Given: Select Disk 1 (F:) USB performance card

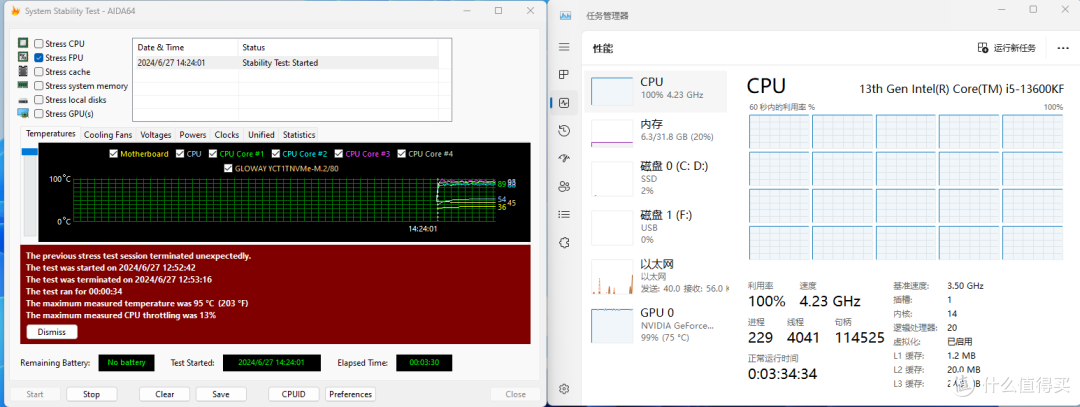Looking at the screenshot, I should [x=655, y=227].
